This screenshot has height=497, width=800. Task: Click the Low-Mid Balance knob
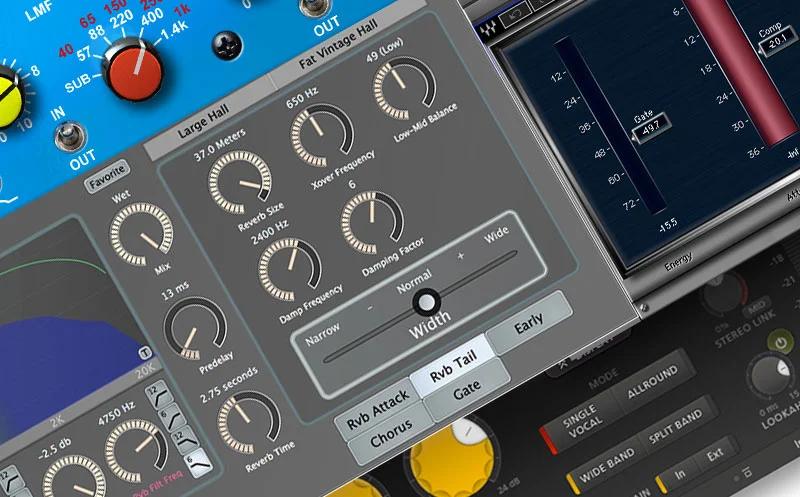(x=404, y=88)
